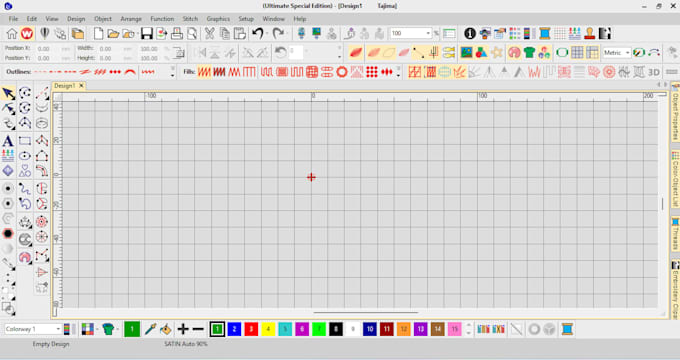Toggle the green T-shirt product display
This screenshot has height=360, width=680.
(x=530, y=53)
